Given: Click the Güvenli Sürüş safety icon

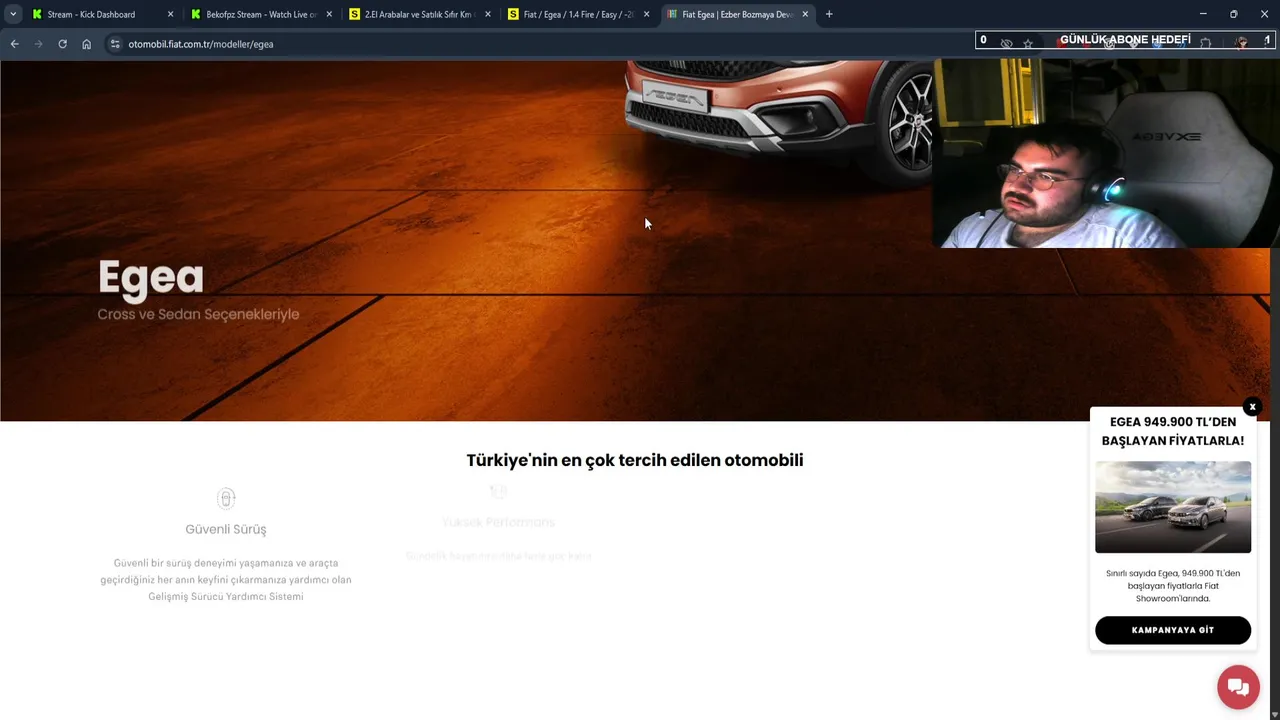Looking at the screenshot, I should pos(226,498).
